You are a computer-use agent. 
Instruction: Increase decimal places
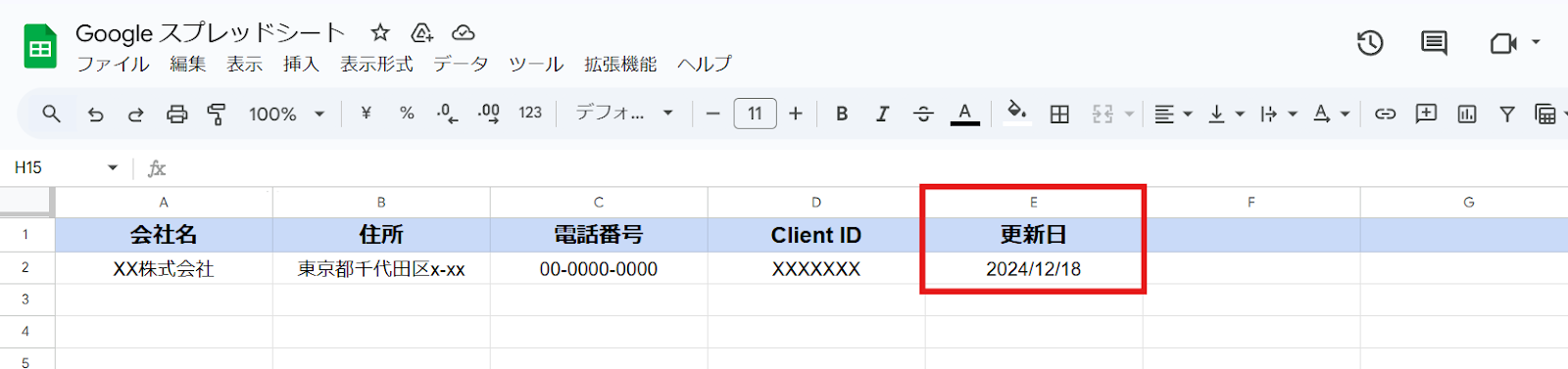[488, 114]
